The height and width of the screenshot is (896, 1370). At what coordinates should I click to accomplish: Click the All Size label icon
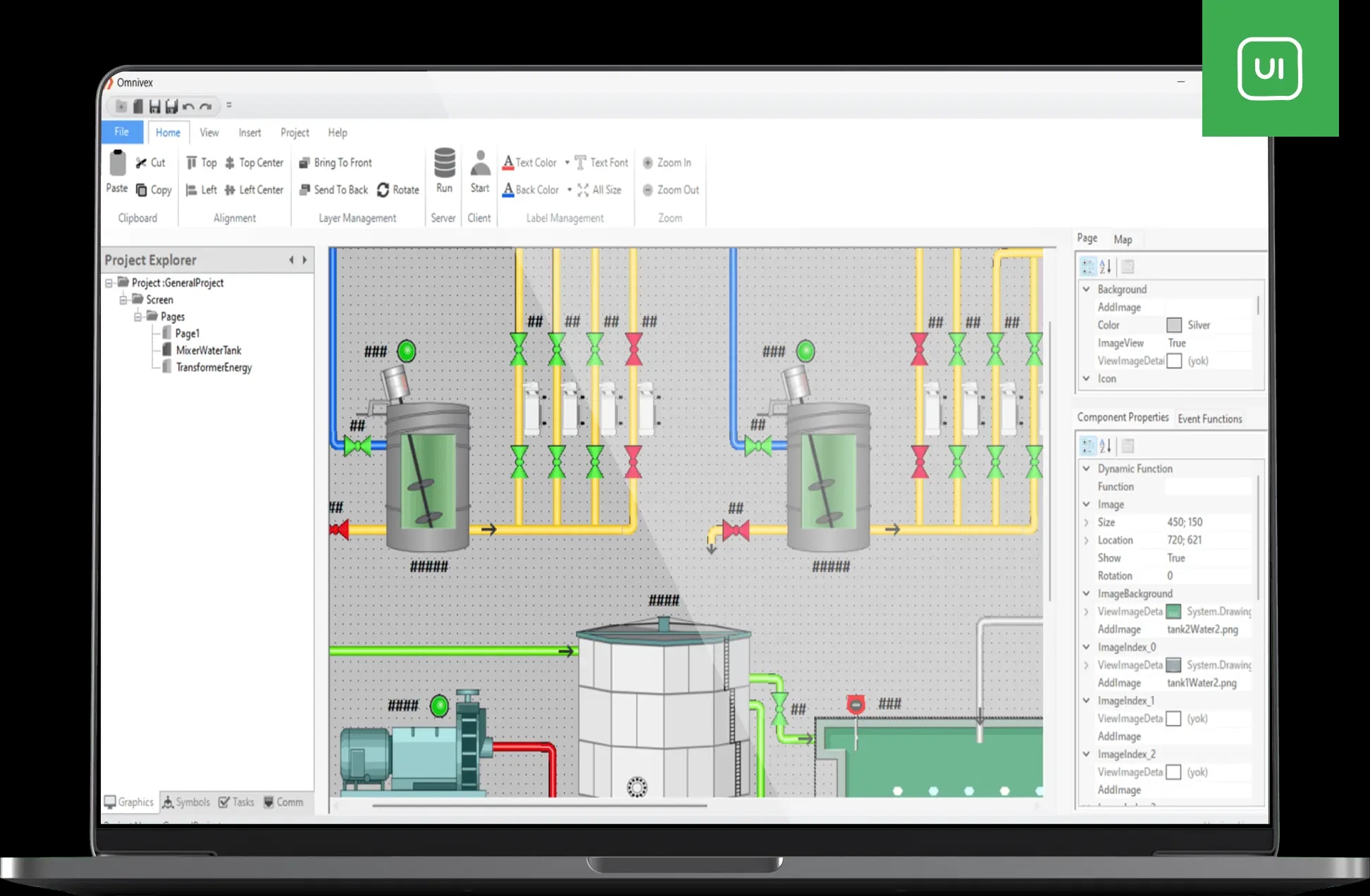(x=583, y=190)
